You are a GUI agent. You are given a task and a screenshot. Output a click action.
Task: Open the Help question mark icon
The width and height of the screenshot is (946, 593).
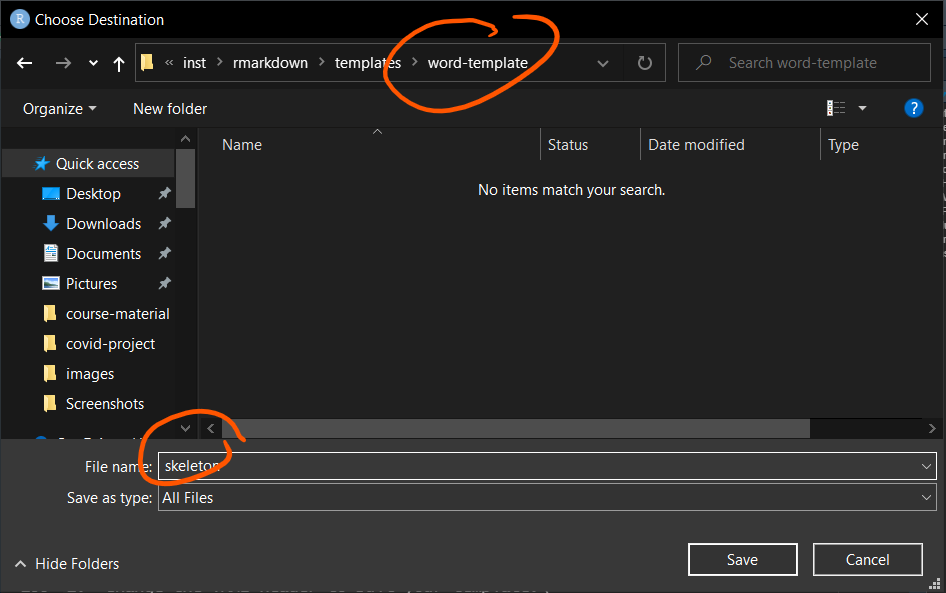(913, 108)
